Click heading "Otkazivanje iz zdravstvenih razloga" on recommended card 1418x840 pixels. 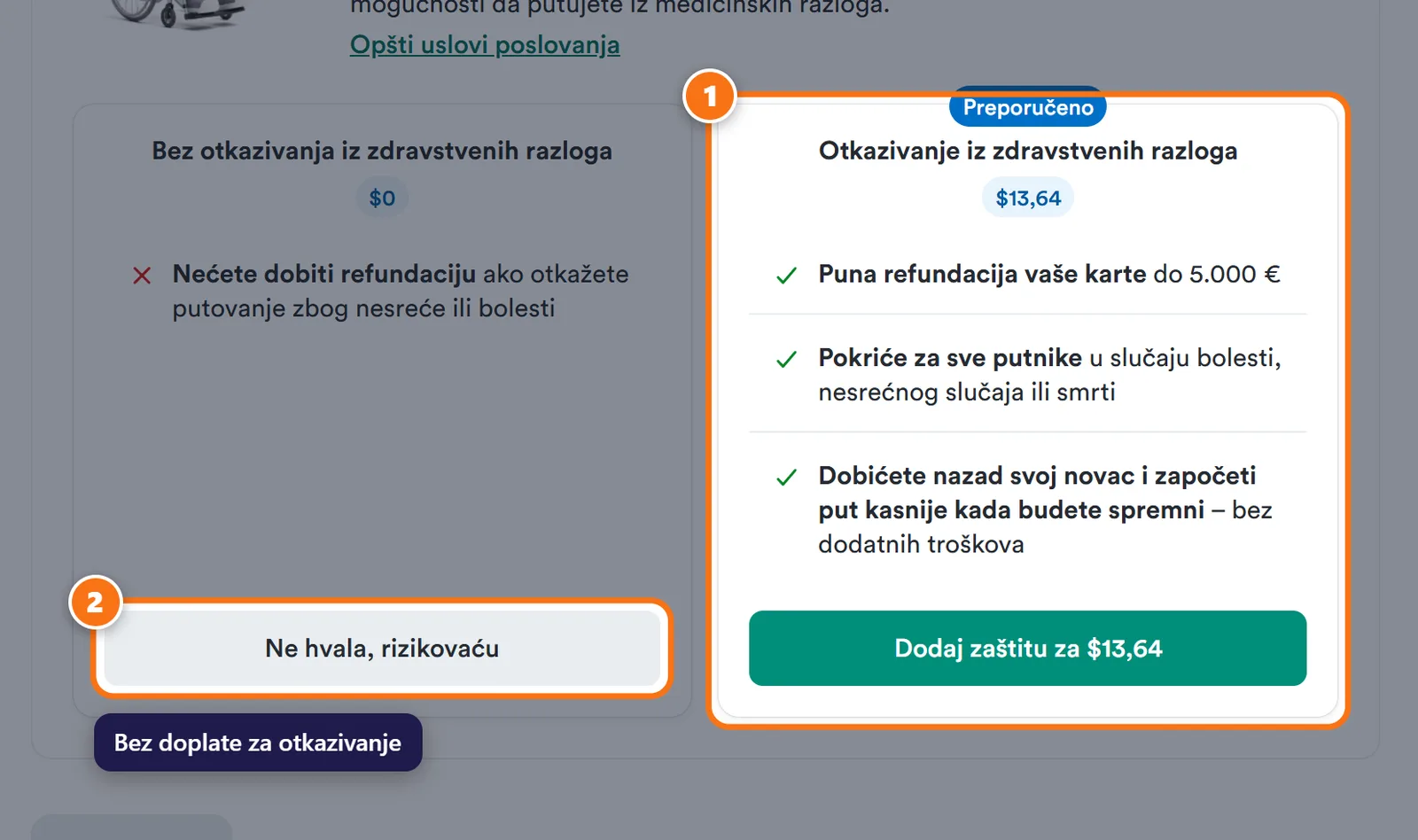pyautogui.click(x=1028, y=151)
